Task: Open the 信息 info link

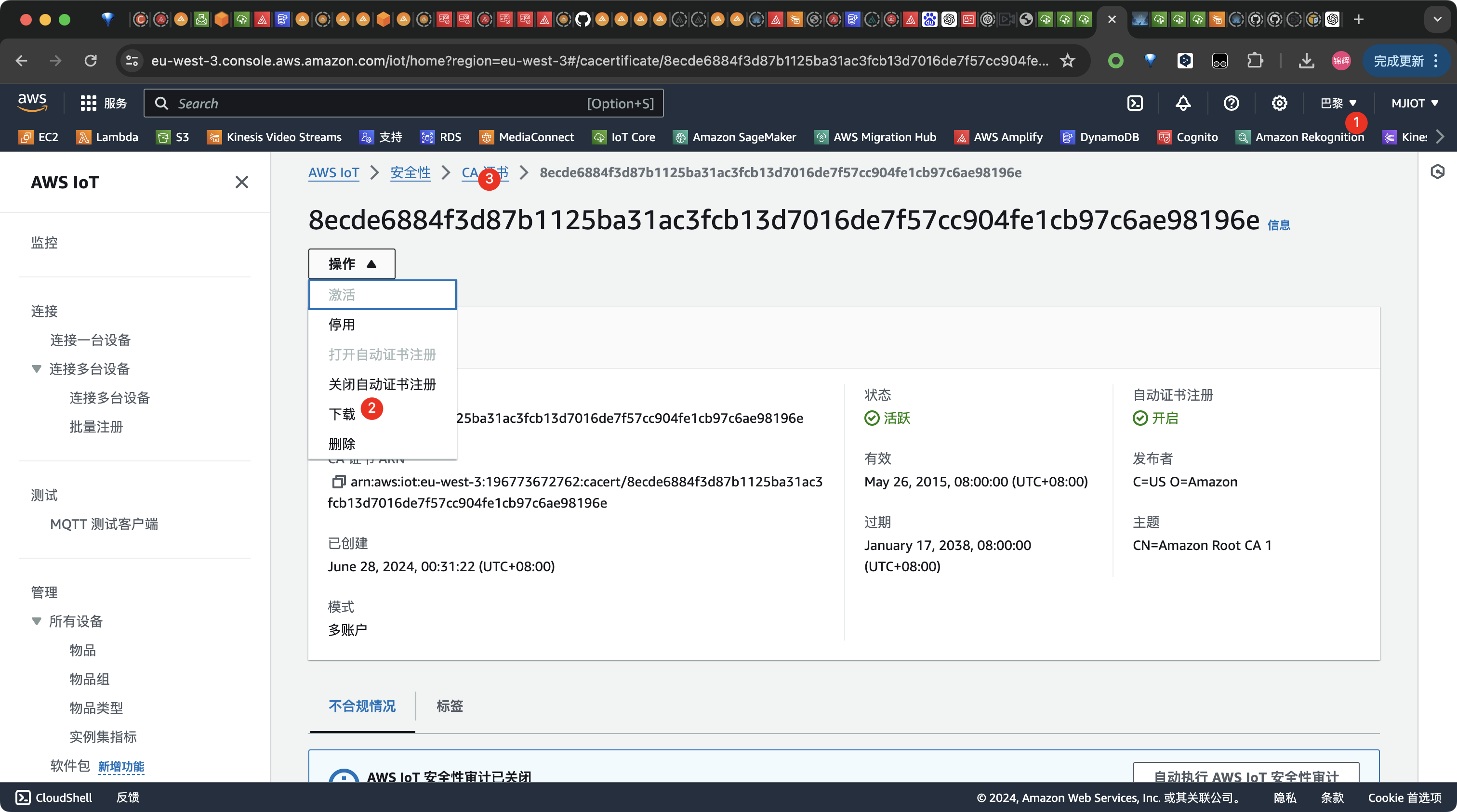Action: click(x=1278, y=225)
